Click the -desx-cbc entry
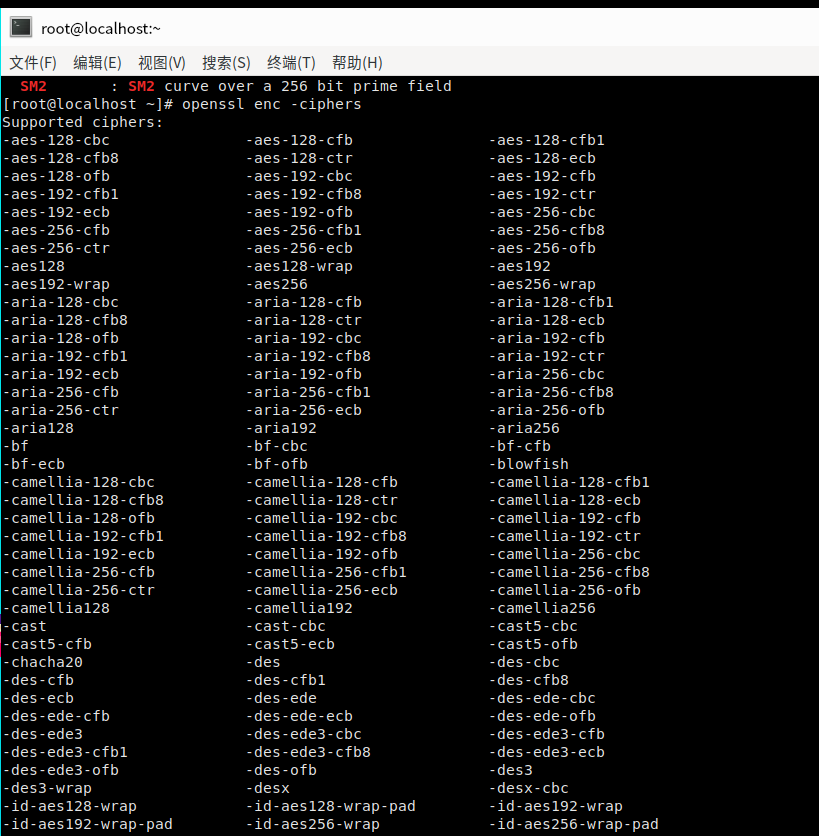 pyautogui.click(x=529, y=789)
